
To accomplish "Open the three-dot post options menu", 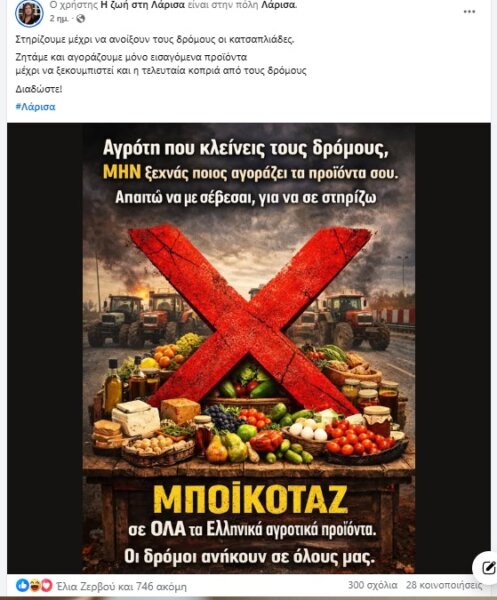I will point(469,11).
